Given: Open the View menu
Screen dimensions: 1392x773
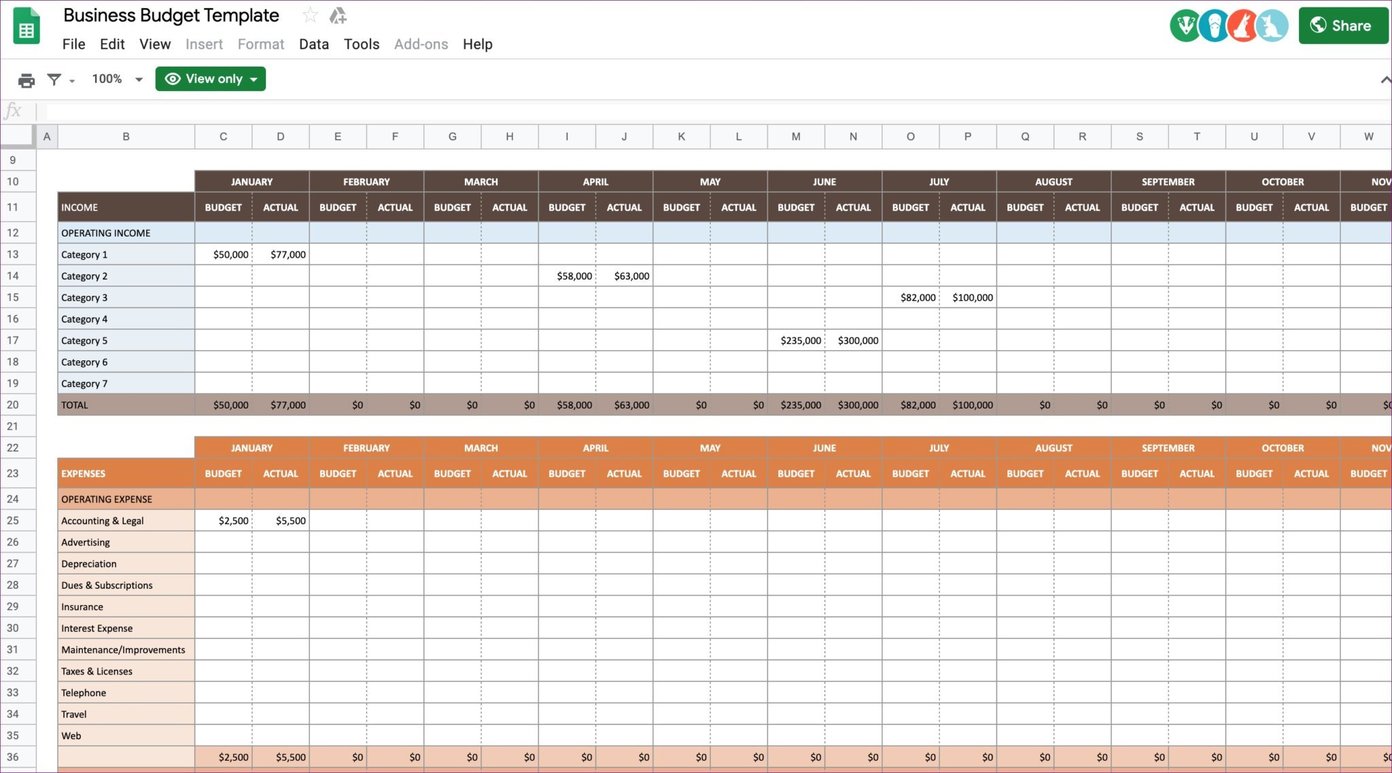Looking at the screenshot, I should (155, 44).
